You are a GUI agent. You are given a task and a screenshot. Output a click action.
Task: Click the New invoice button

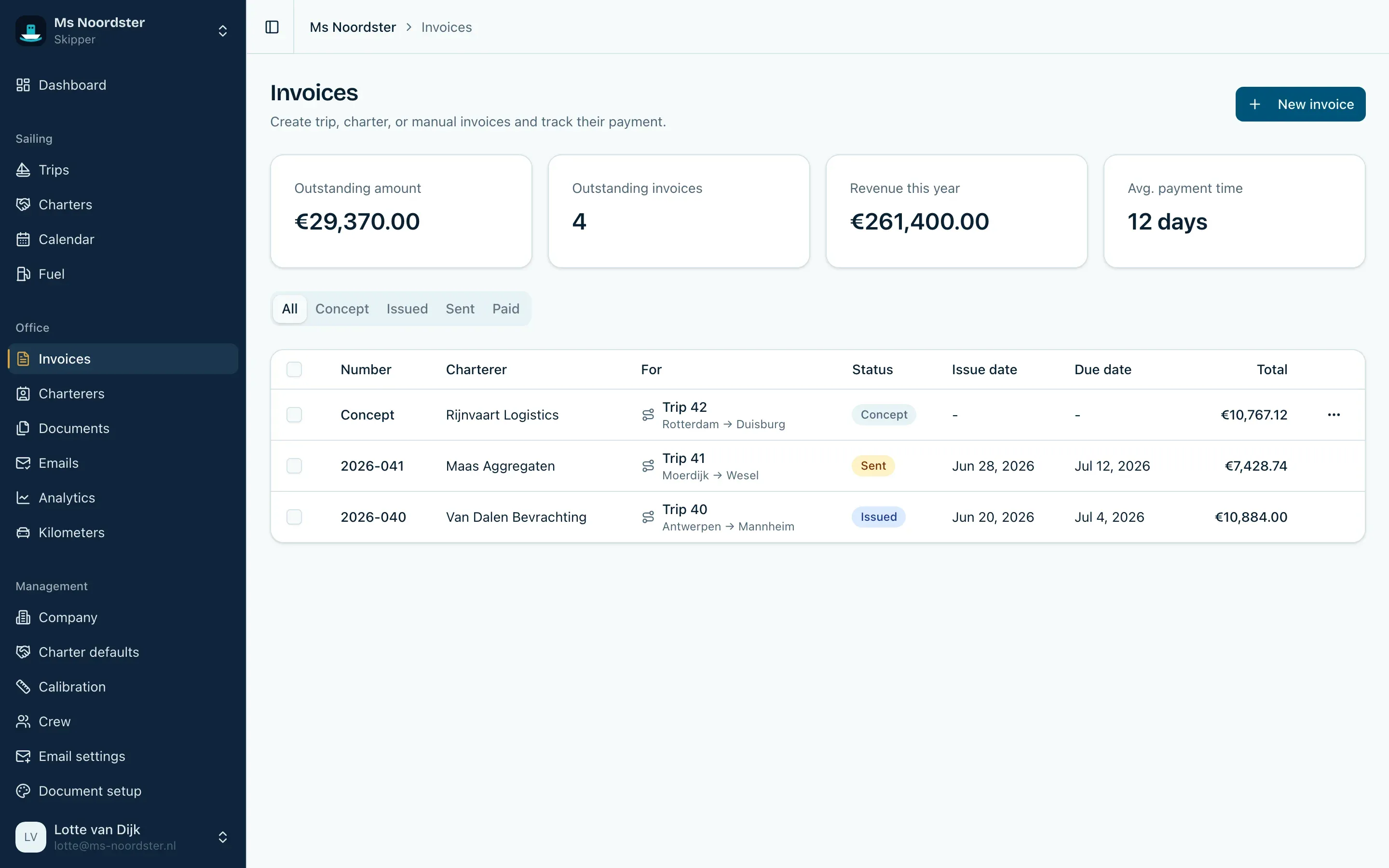pos(1300,104)
